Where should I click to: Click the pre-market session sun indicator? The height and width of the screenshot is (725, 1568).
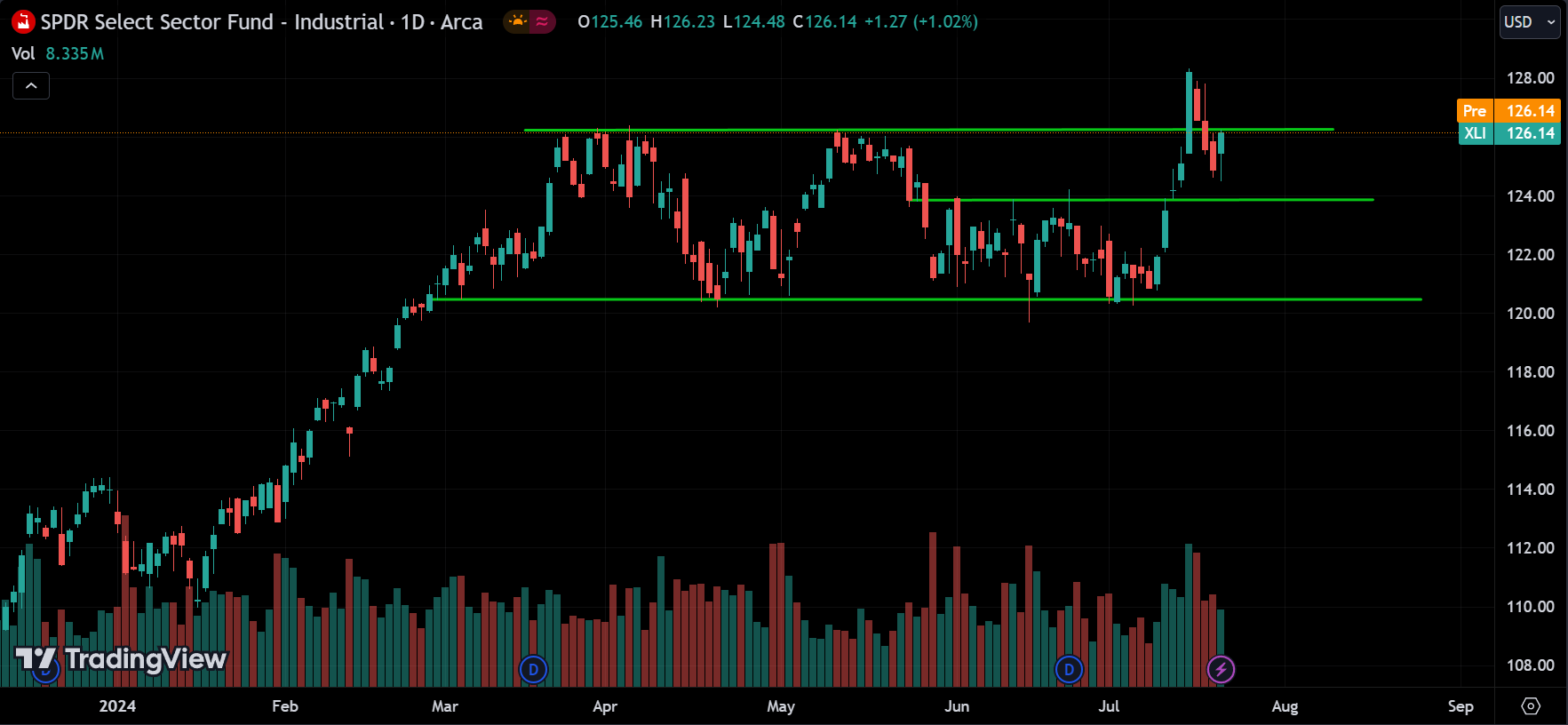pos(517,21)
